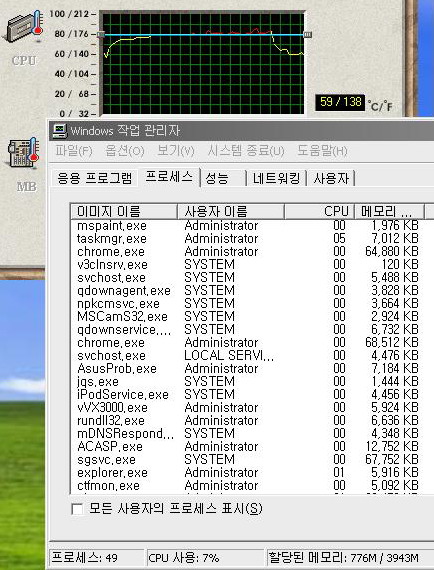Select the 프로세스 tab
Screen dimensions: 434x570
pos(169,177)
